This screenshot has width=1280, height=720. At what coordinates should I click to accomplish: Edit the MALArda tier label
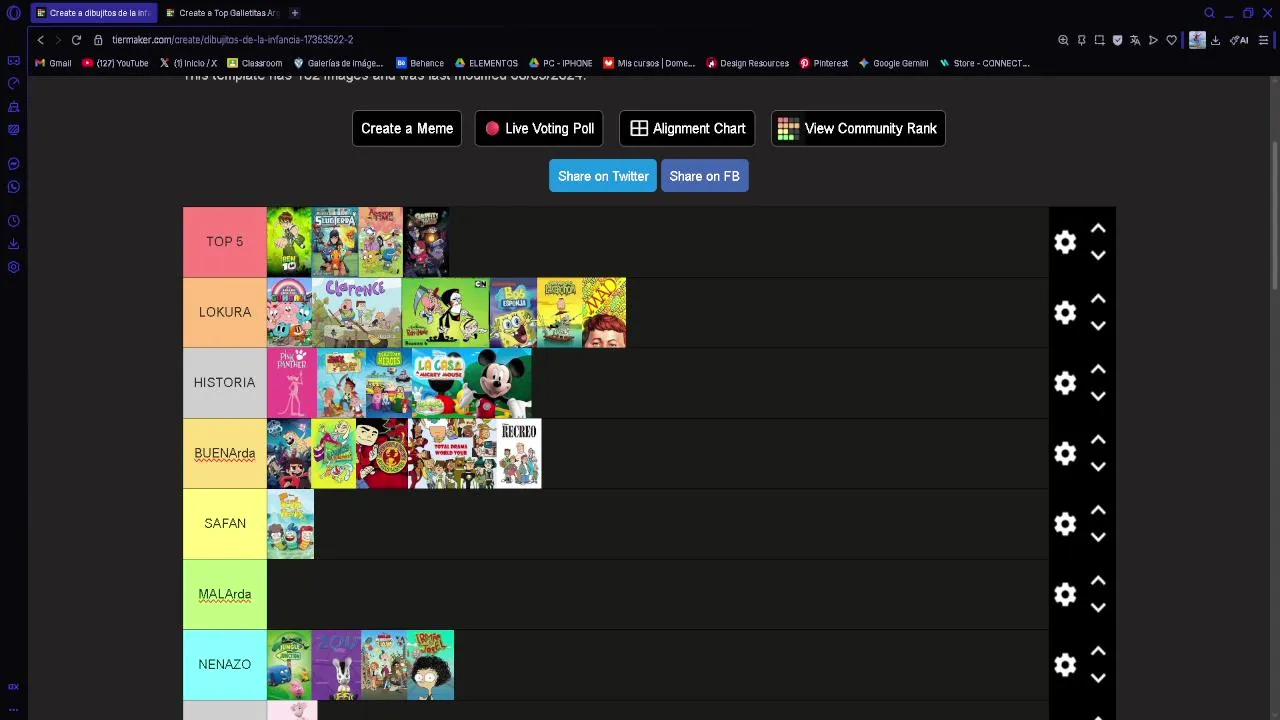pos(225,594)
